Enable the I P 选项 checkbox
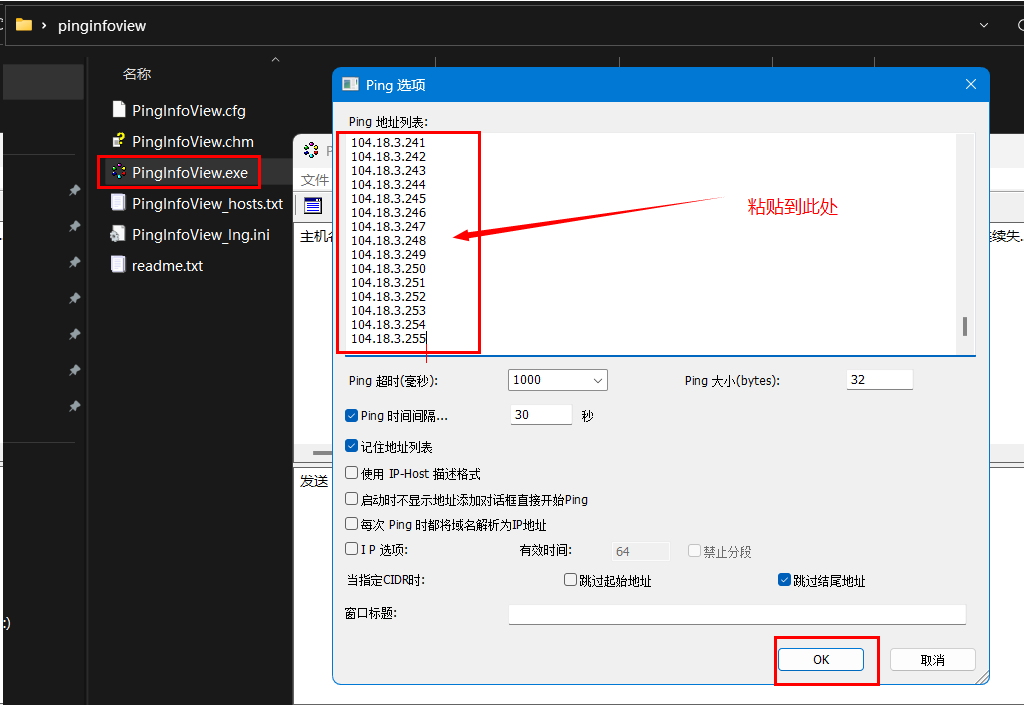This screenshot has width=1024, height=705. pos(351,549)
